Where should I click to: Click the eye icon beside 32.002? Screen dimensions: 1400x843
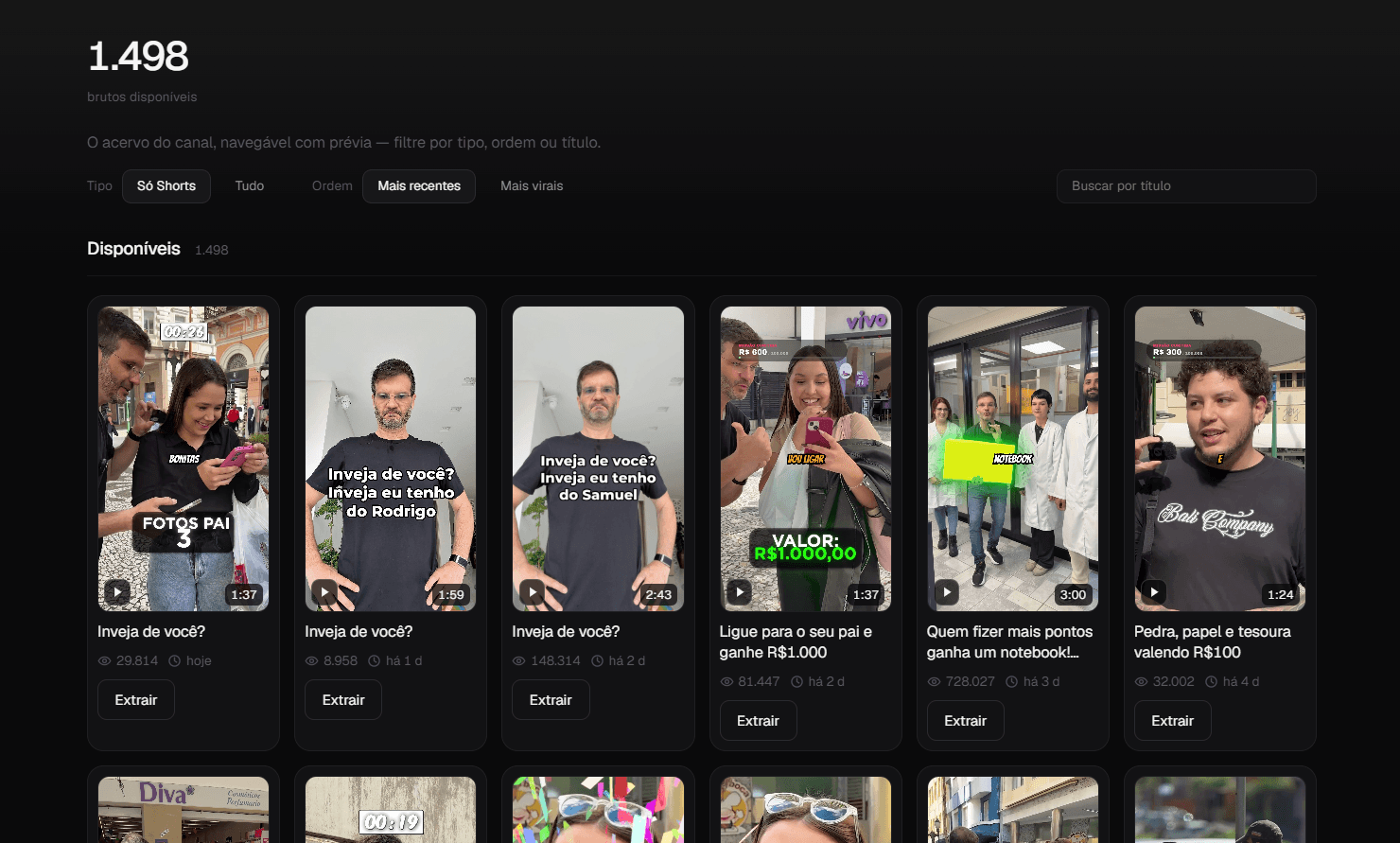coord(1141,681)
